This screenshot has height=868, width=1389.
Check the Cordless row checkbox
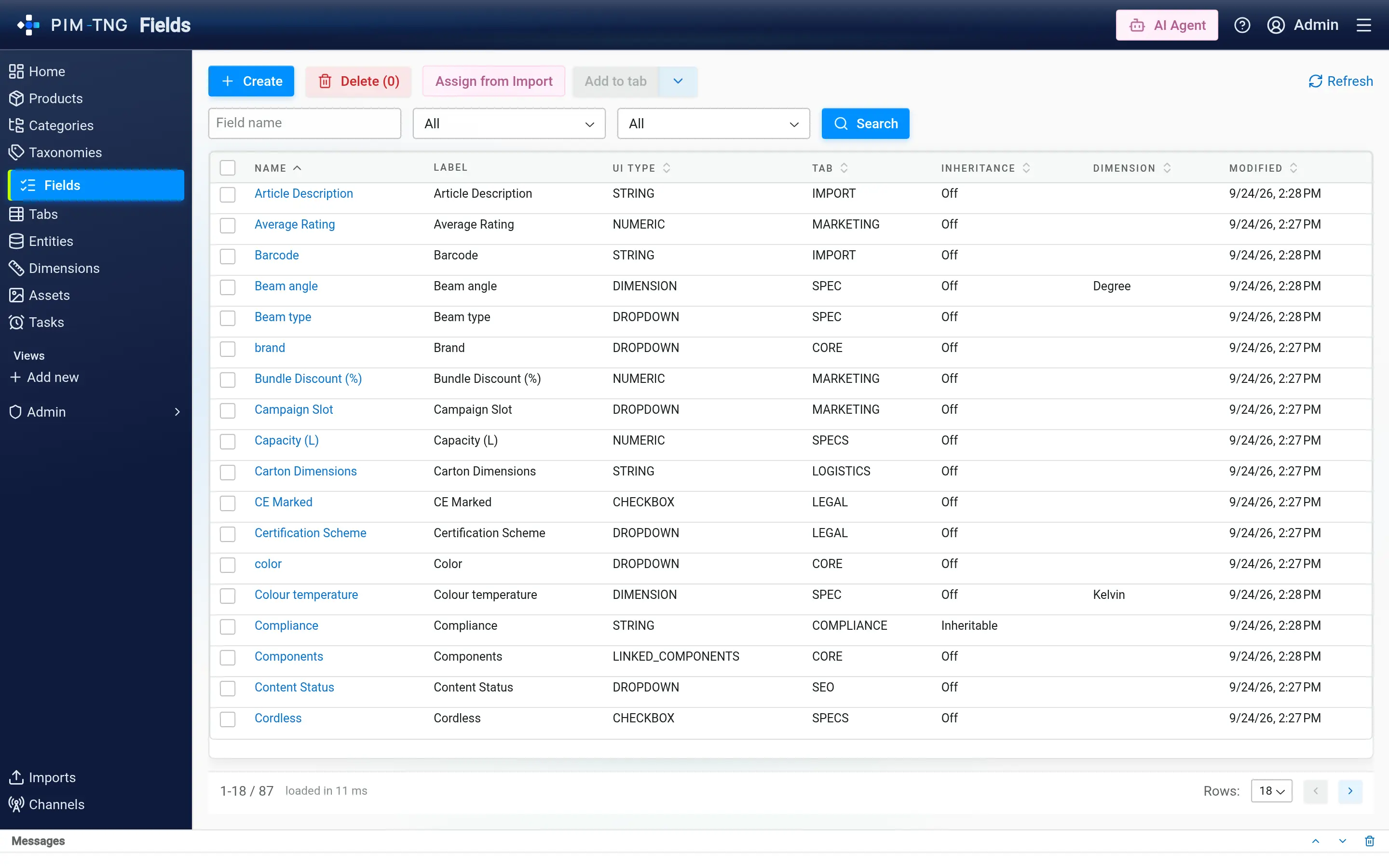[x=228, y=719]
